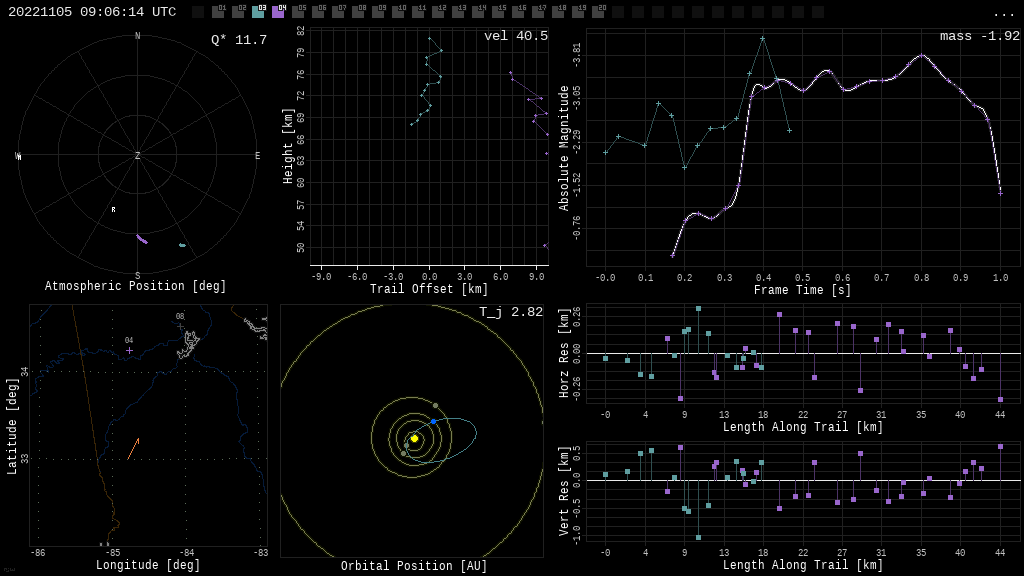1024x576 pixels.
Task: Click the teal light curve peak marker
Action: pyautogui.click(x=762, y=38)
